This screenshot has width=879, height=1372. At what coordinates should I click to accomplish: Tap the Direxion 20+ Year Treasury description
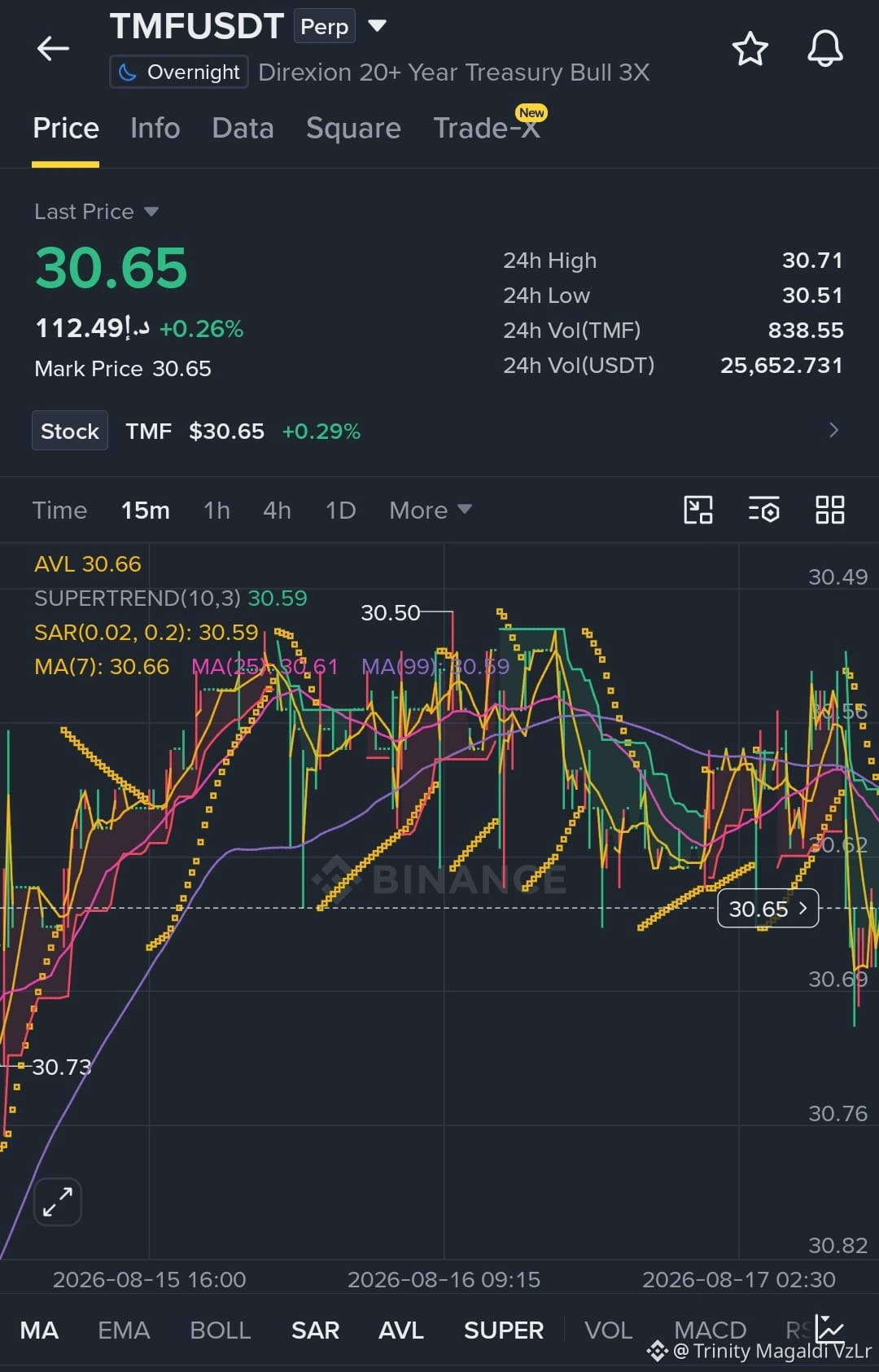(454, 72)
